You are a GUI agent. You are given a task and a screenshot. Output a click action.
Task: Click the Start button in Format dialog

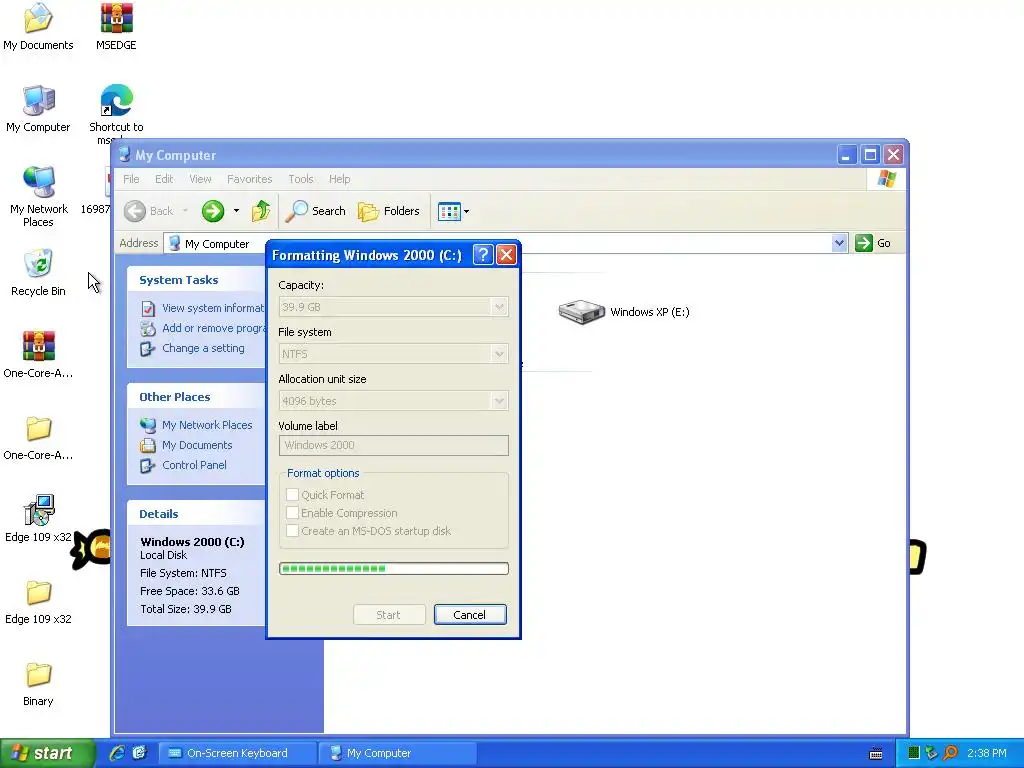click(x=389, y=615)
